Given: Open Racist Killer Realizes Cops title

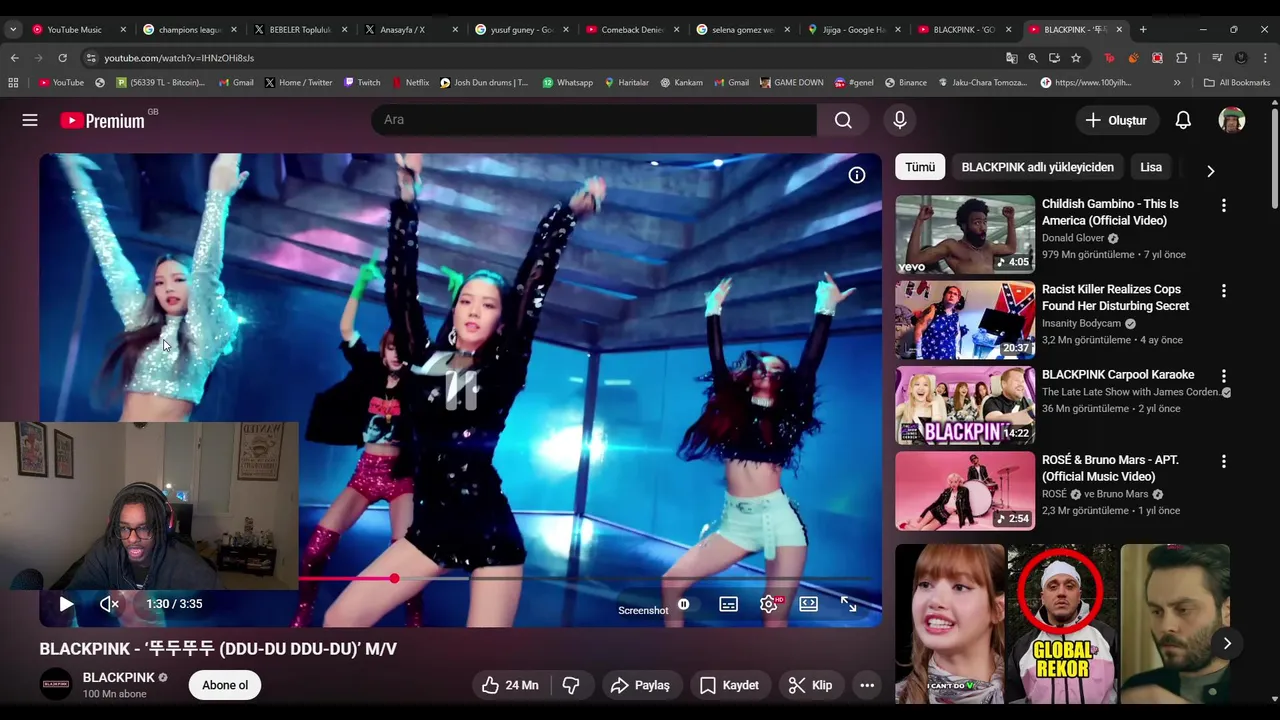Looking at the screenshot, I should point(1115,297).
